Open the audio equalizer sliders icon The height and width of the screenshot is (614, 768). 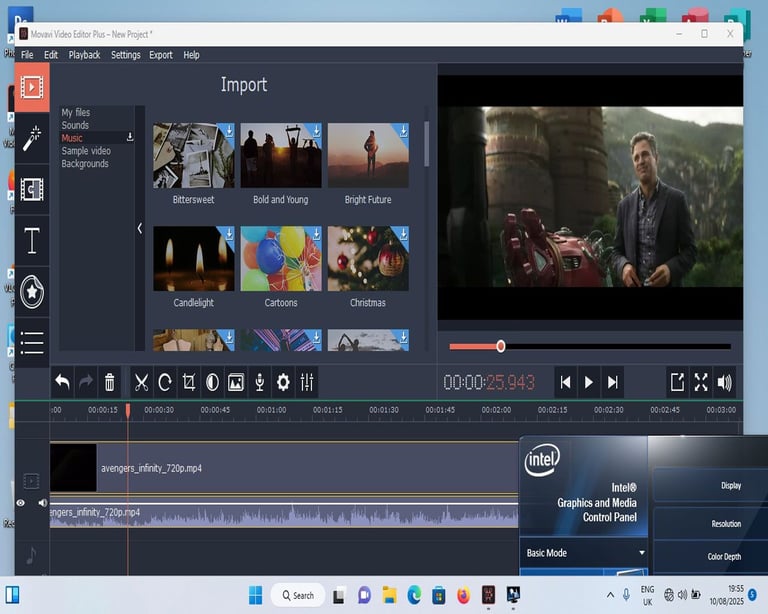pyautogui.click(x=307, y=382)
